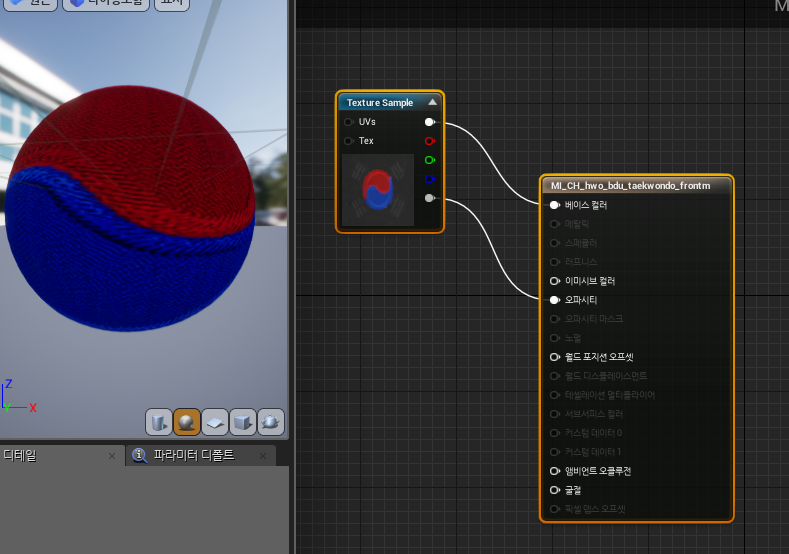Click the 이미시브 컬러 input pin
This screenshot has height=554, width=789.
coord(555,281)
